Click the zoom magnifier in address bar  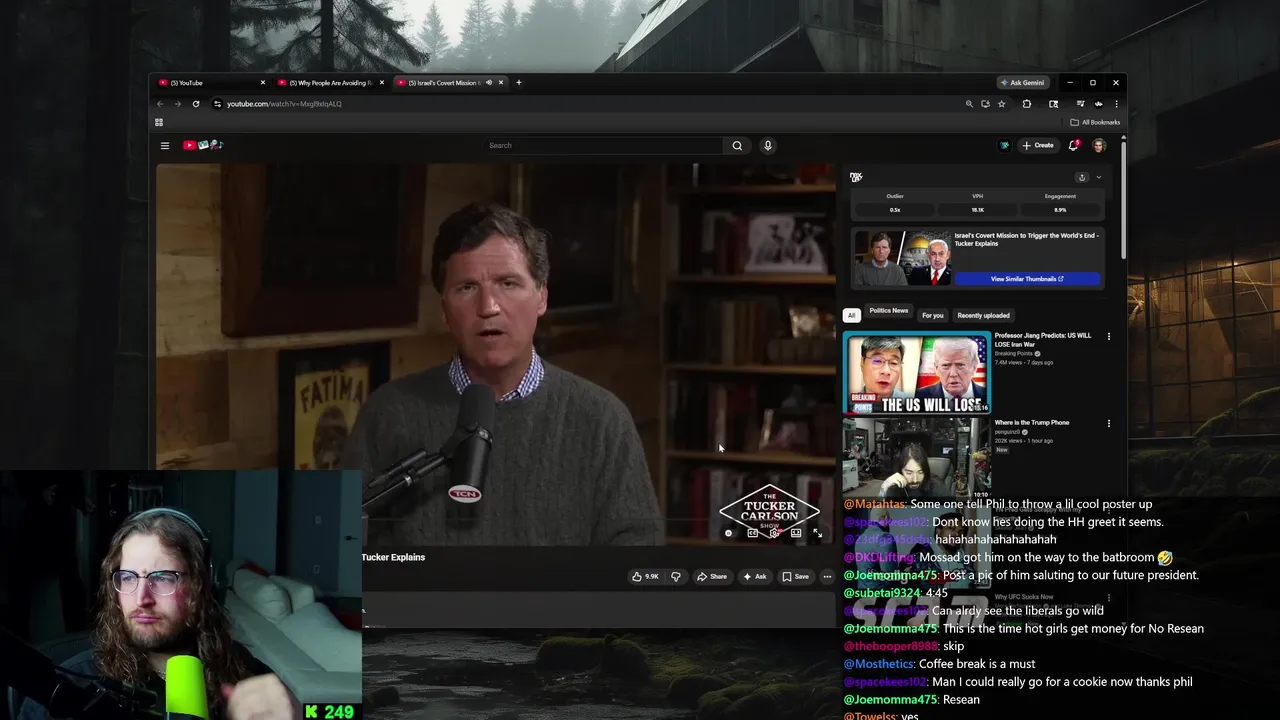pyautogui.click(x=969, y=104)
